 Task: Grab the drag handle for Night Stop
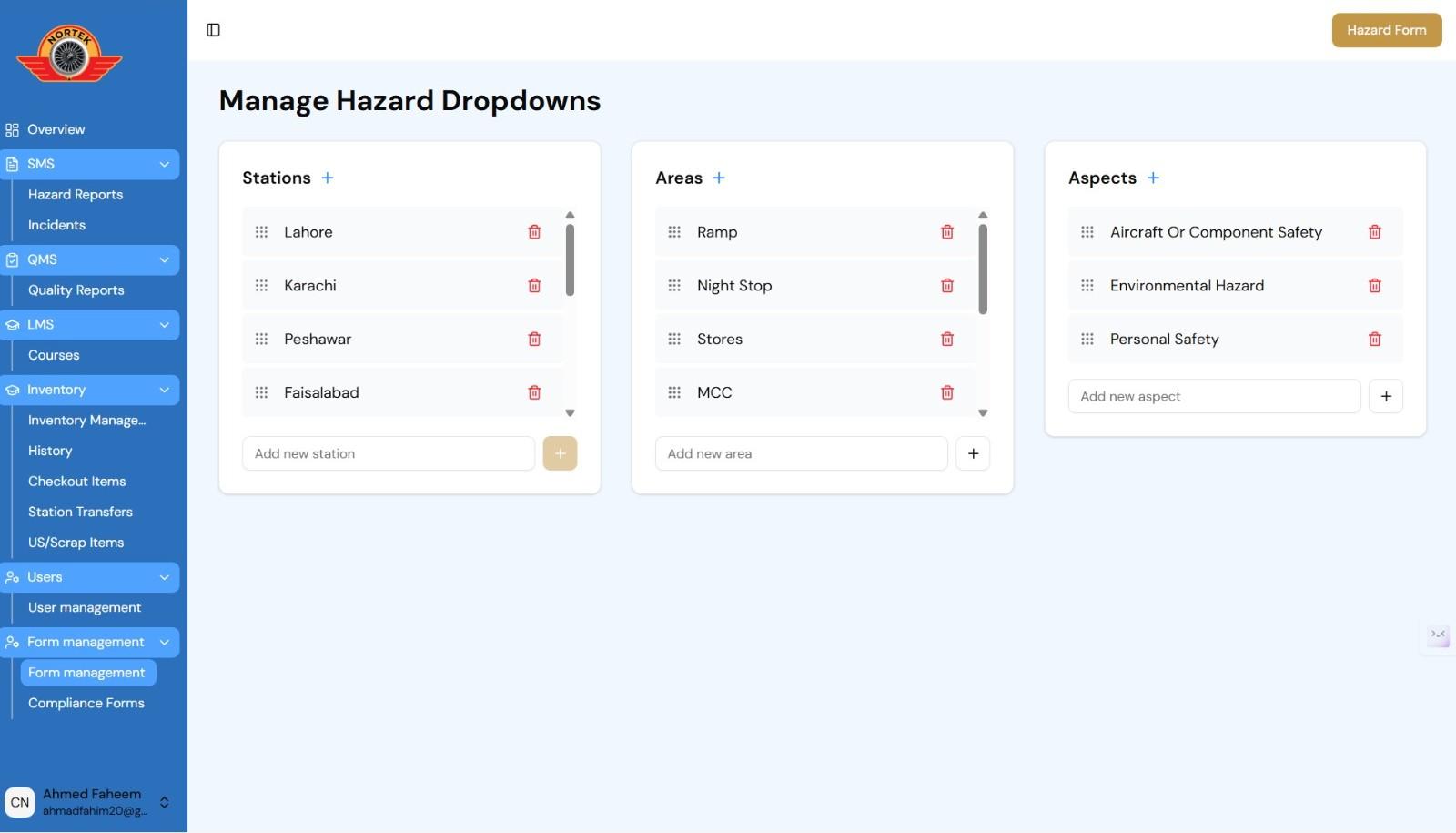[x=674, y=286]
